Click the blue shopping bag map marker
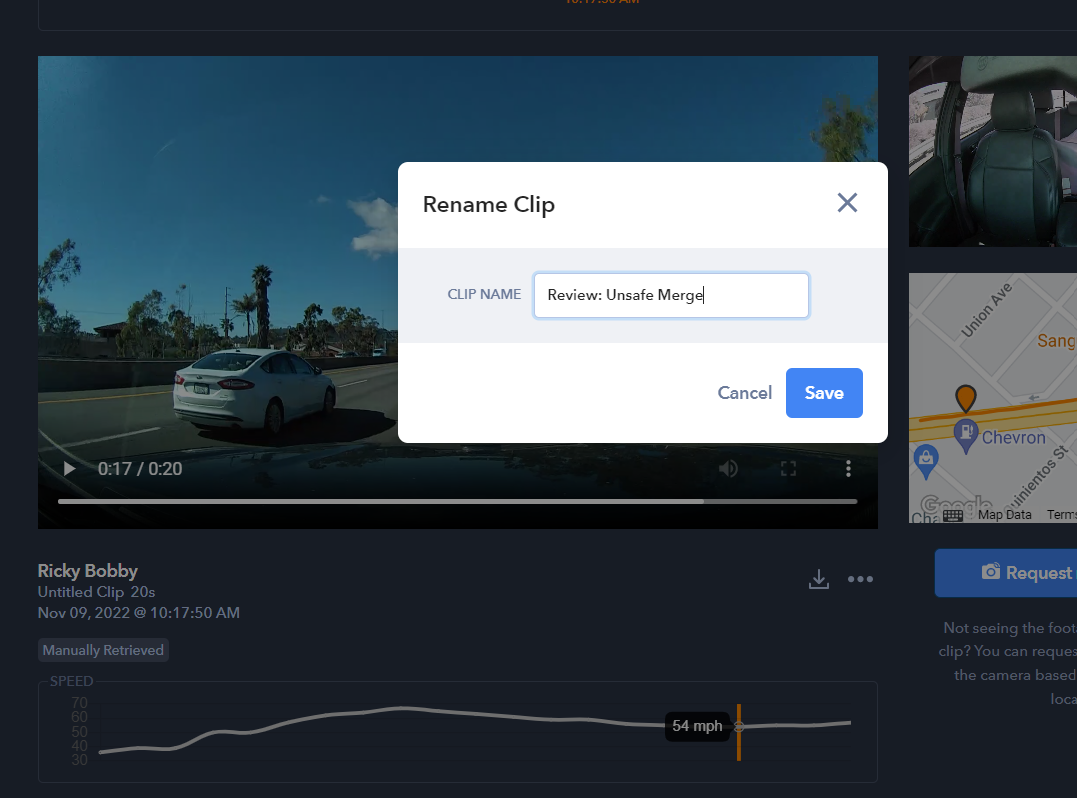 click(926, 461)
